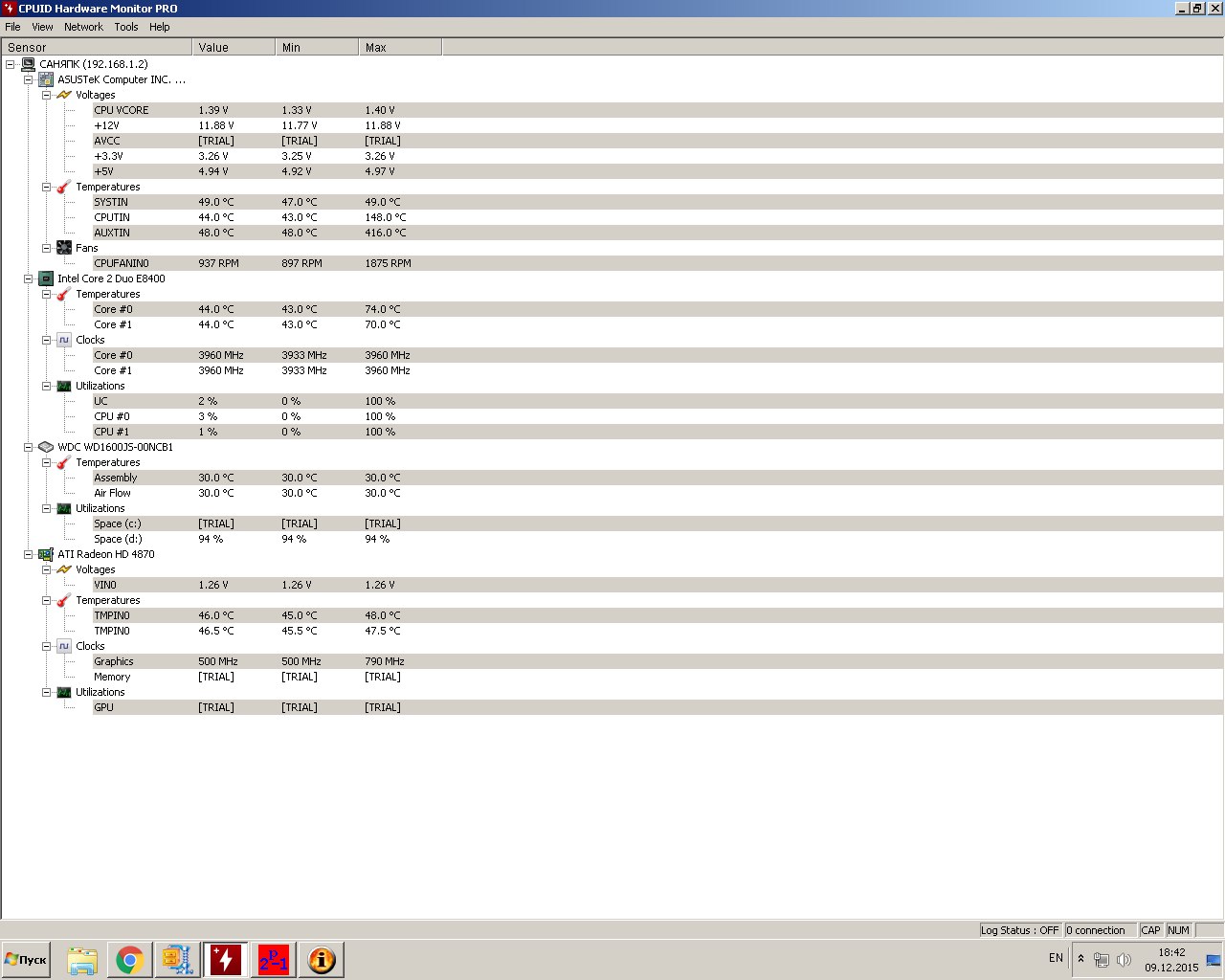1225x980 pixels.
Task: Click the EN language indicator
Action: 1056,958
